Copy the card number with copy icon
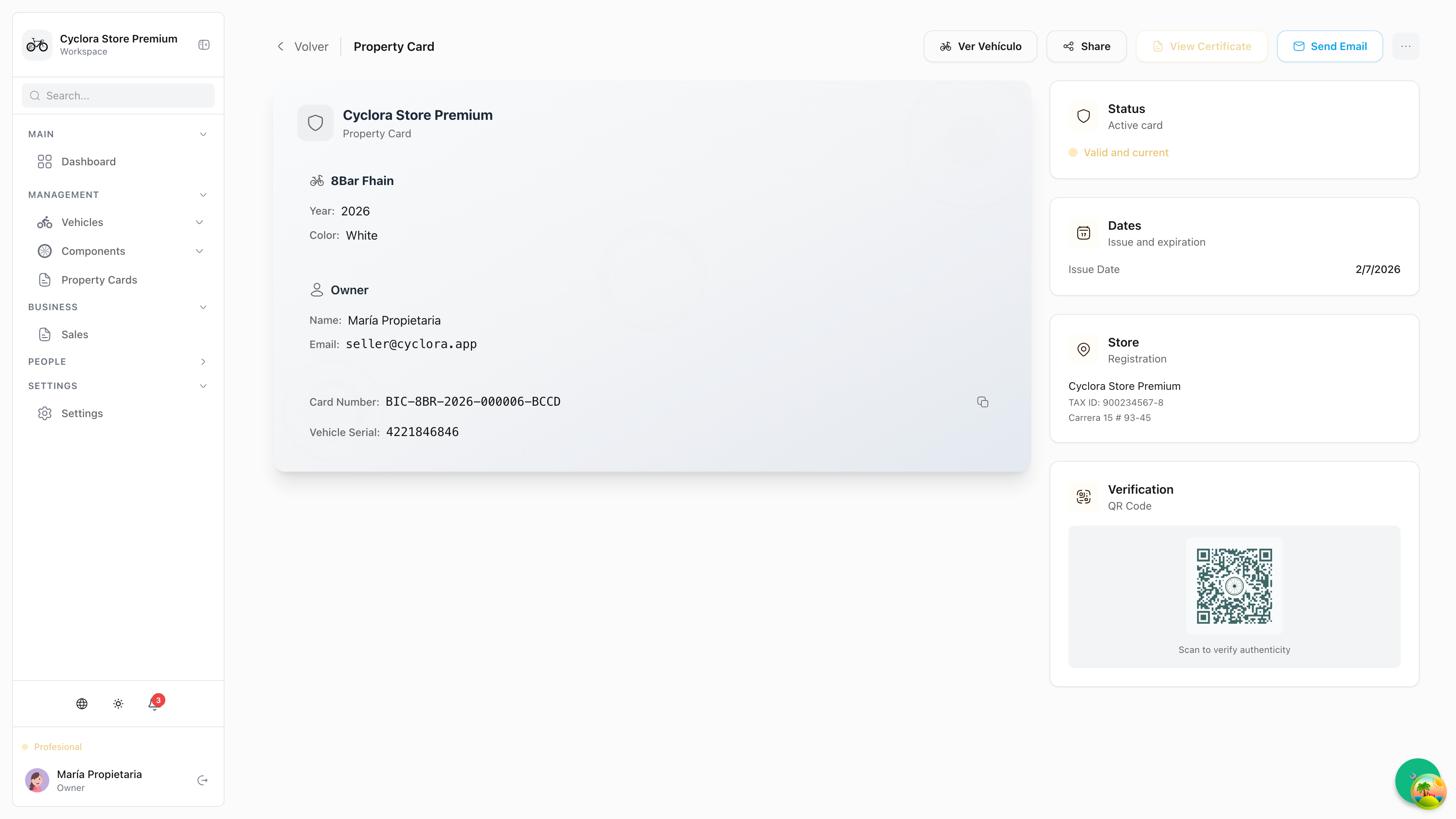The image size is (1456, 819). 982,402
